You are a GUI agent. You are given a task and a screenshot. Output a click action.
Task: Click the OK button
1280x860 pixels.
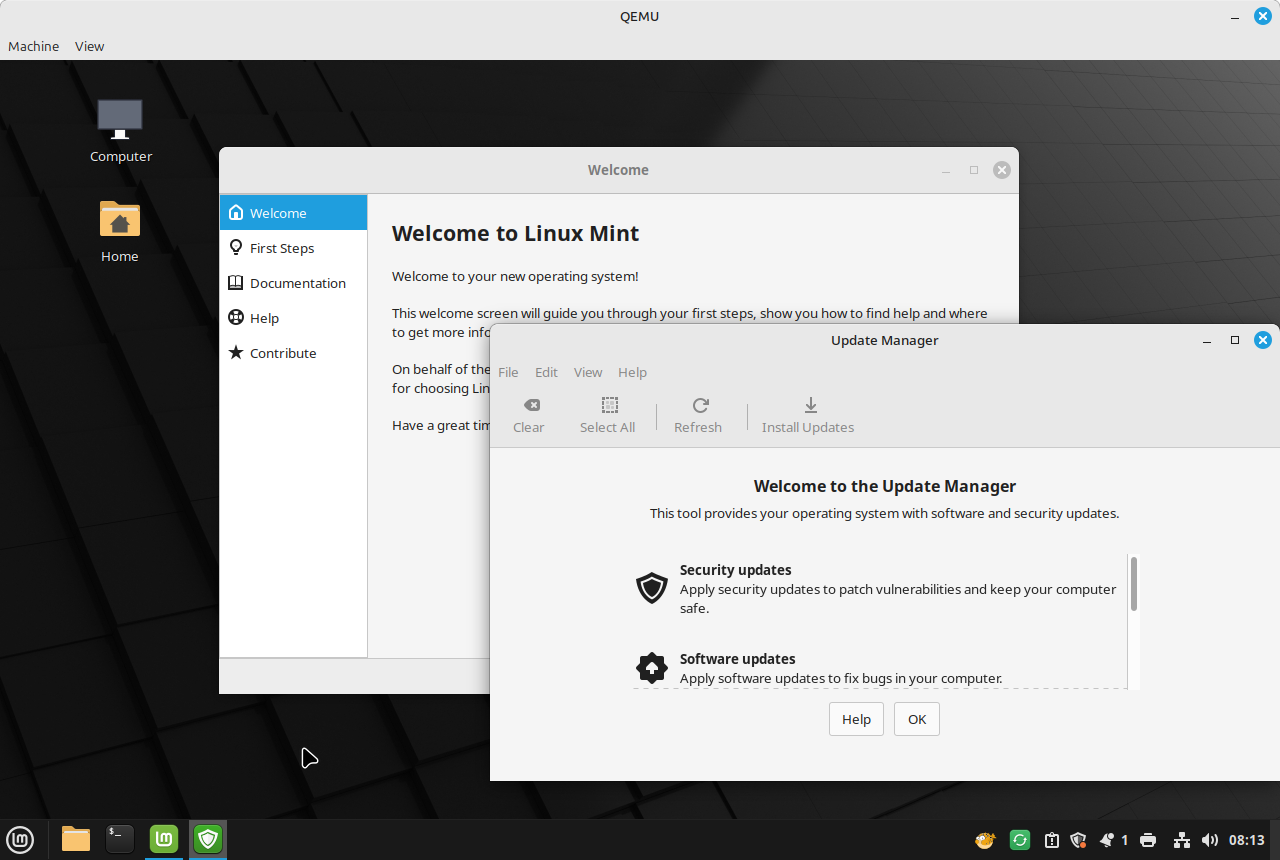pyautogui.click(x=917, y=719)
